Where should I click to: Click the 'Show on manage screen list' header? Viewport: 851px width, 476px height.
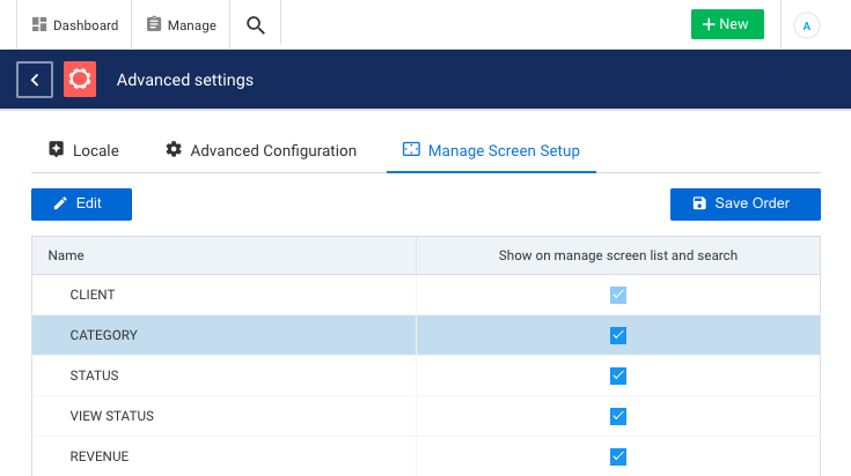point(618,256)
